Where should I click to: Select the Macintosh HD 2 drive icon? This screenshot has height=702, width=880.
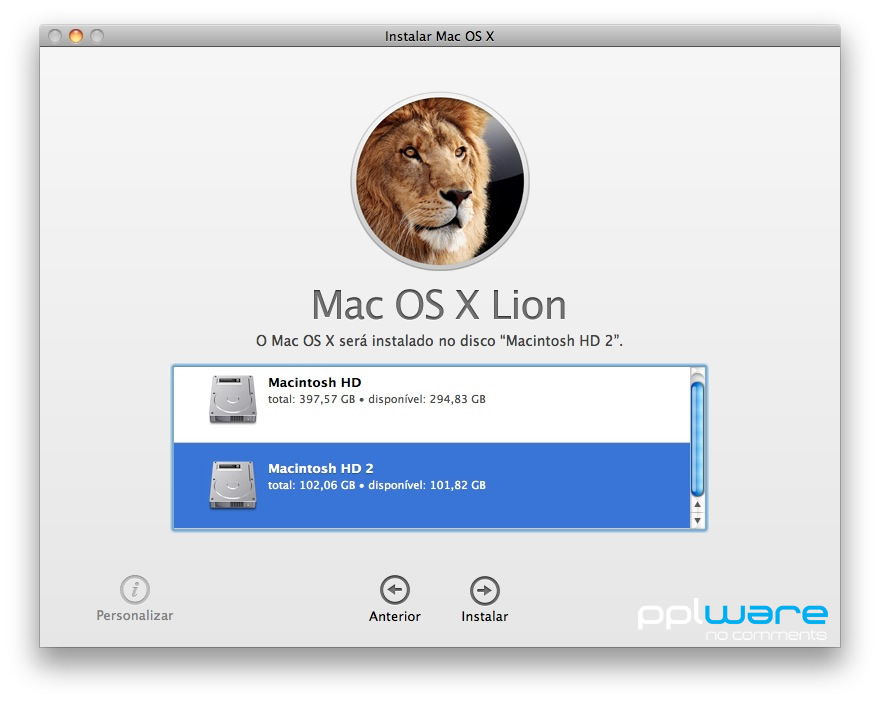pyautogui.click(x=232, y=485)
